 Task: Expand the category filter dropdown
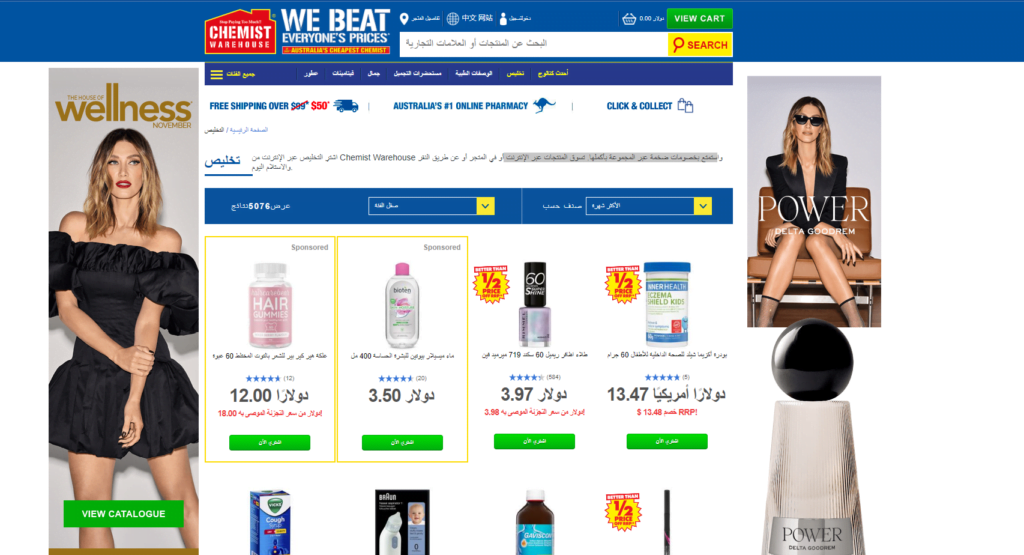click(431, 206)
